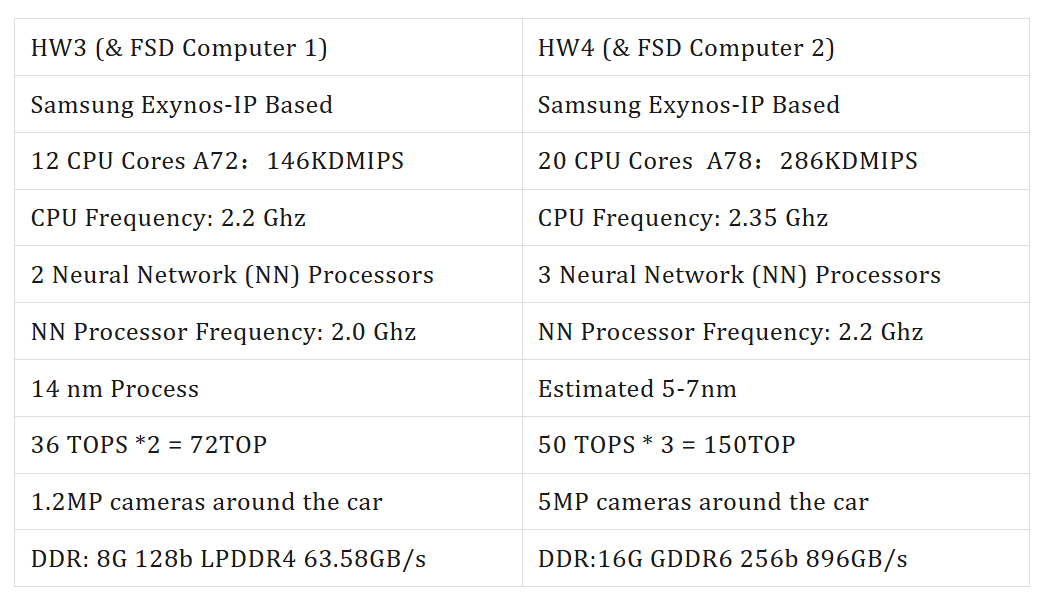Select the DDR: 8G 128b LPDDR4 cell

pyautogui.click(x=268, y=558)
